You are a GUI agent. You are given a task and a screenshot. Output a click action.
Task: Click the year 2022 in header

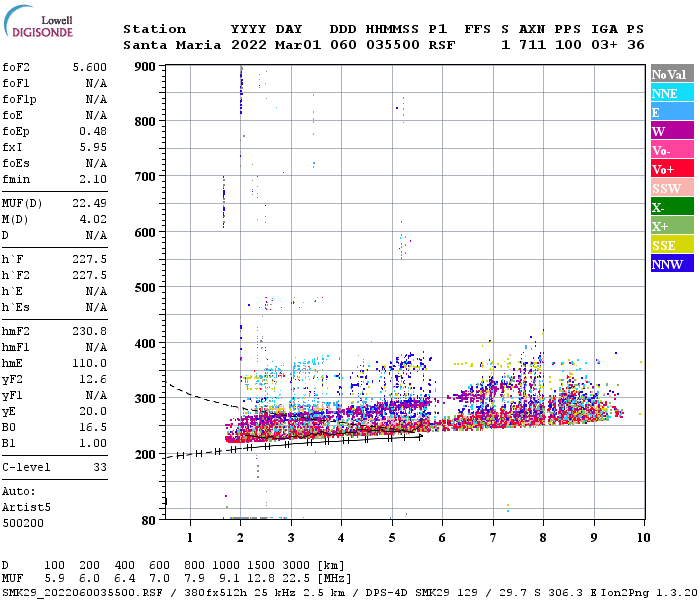[249, 45]
